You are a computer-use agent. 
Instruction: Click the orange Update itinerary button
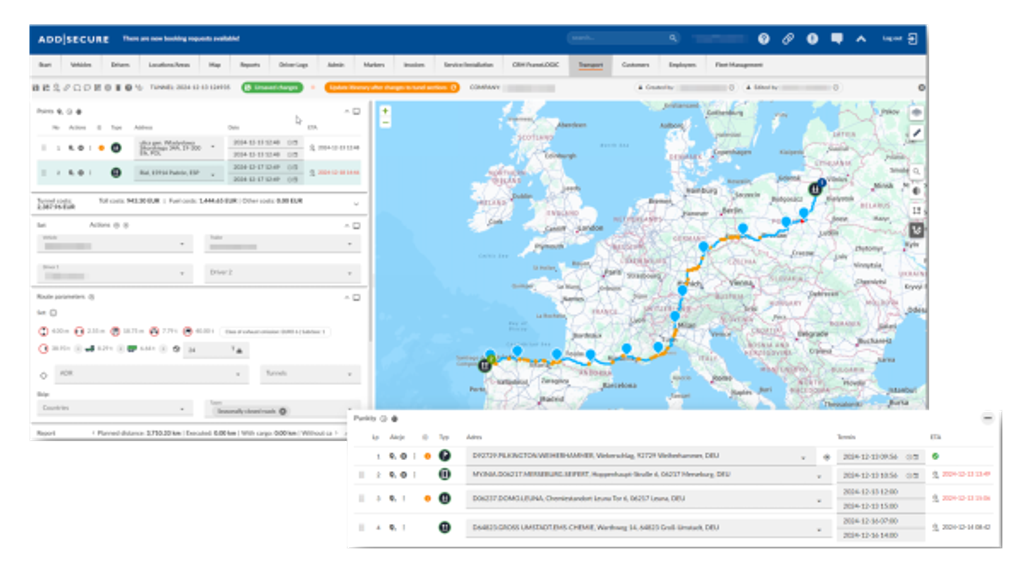point(392,87)
